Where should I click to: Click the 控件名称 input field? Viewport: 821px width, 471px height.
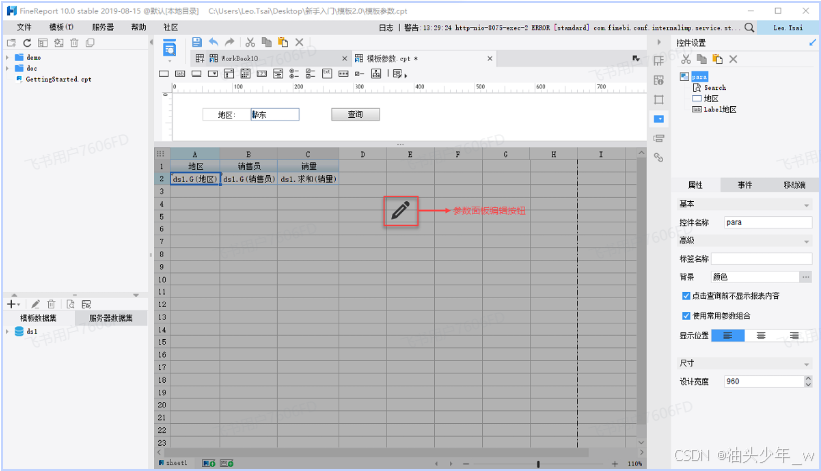click(768, 222)
